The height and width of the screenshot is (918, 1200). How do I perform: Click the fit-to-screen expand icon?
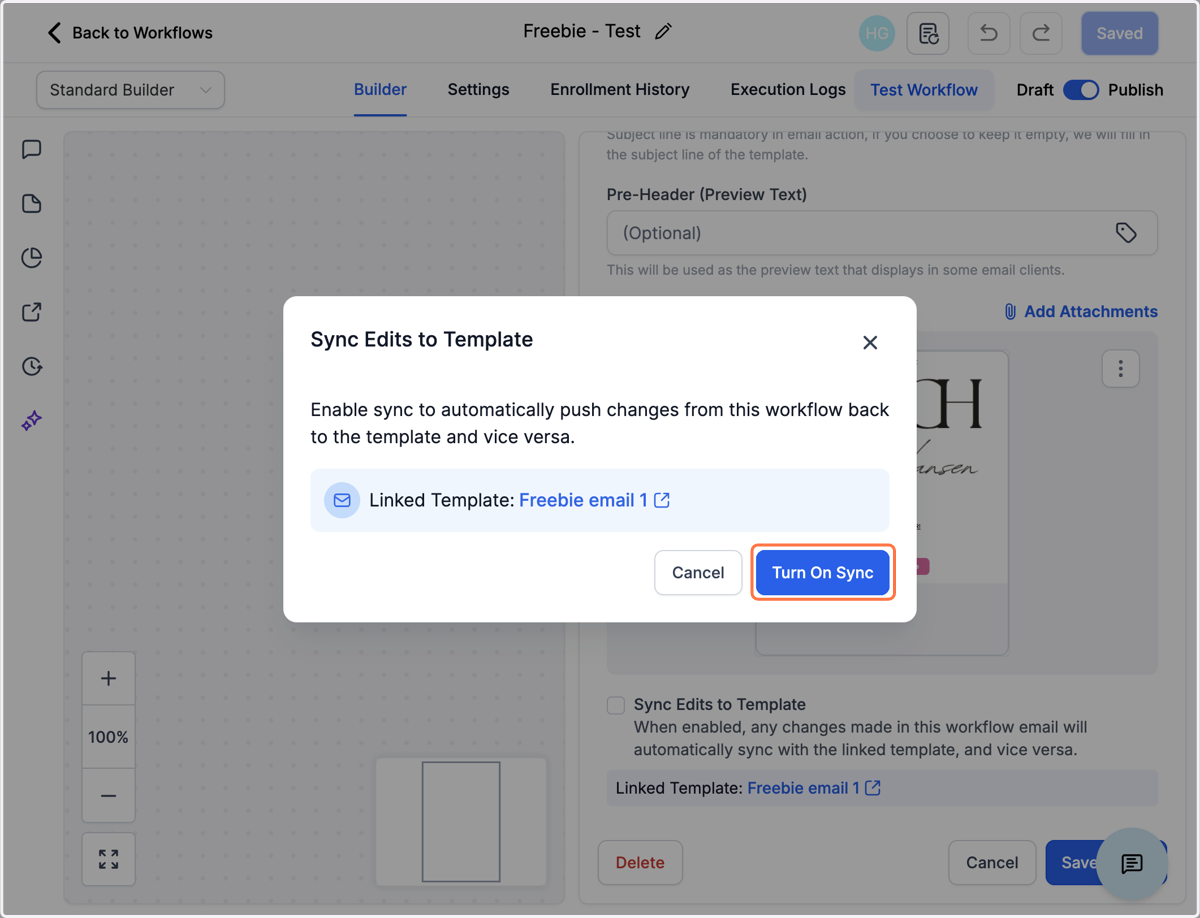point(109,859)
